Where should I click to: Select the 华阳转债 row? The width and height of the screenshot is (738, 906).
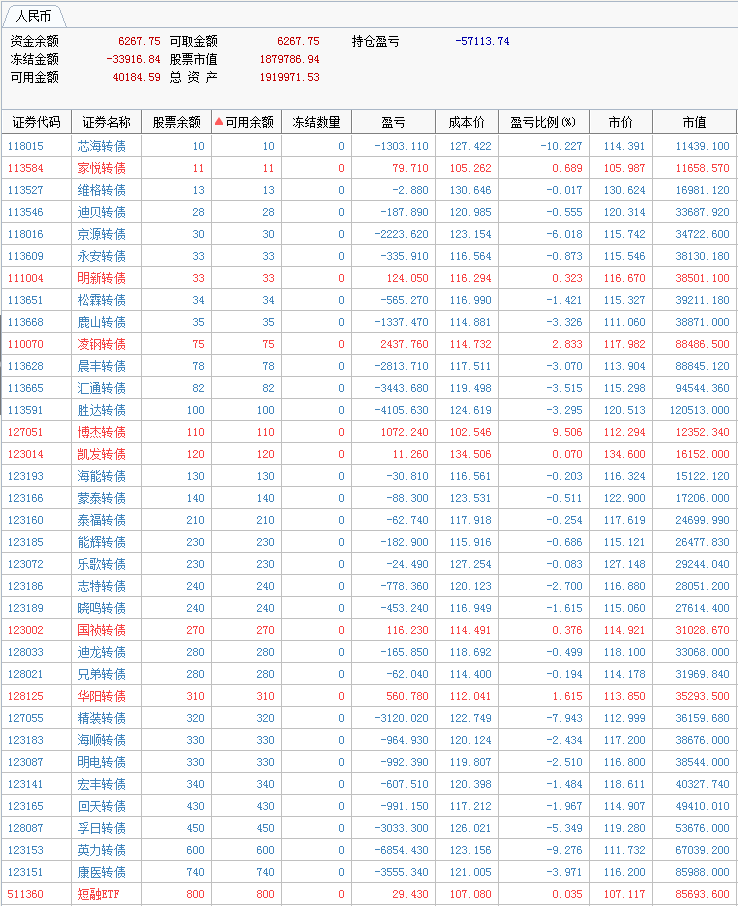point(369,696)
